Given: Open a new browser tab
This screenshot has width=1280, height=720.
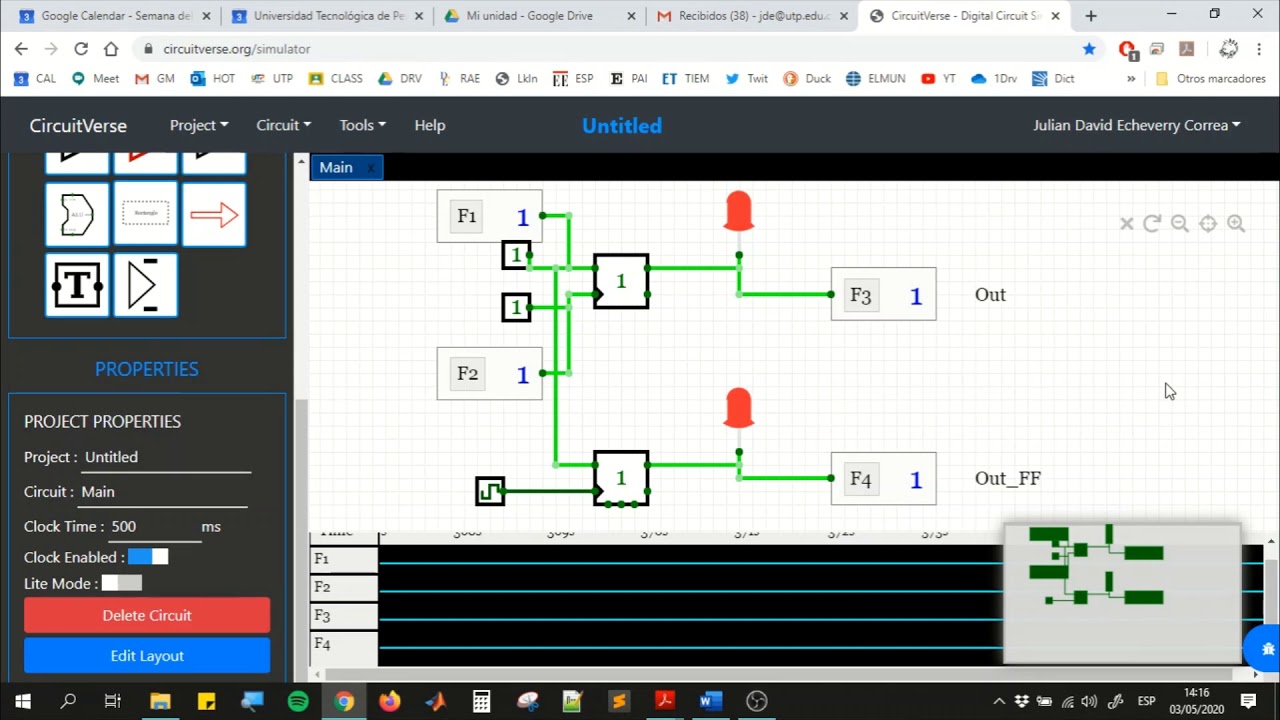Looking at the screenshot, I should (1091, 16).
